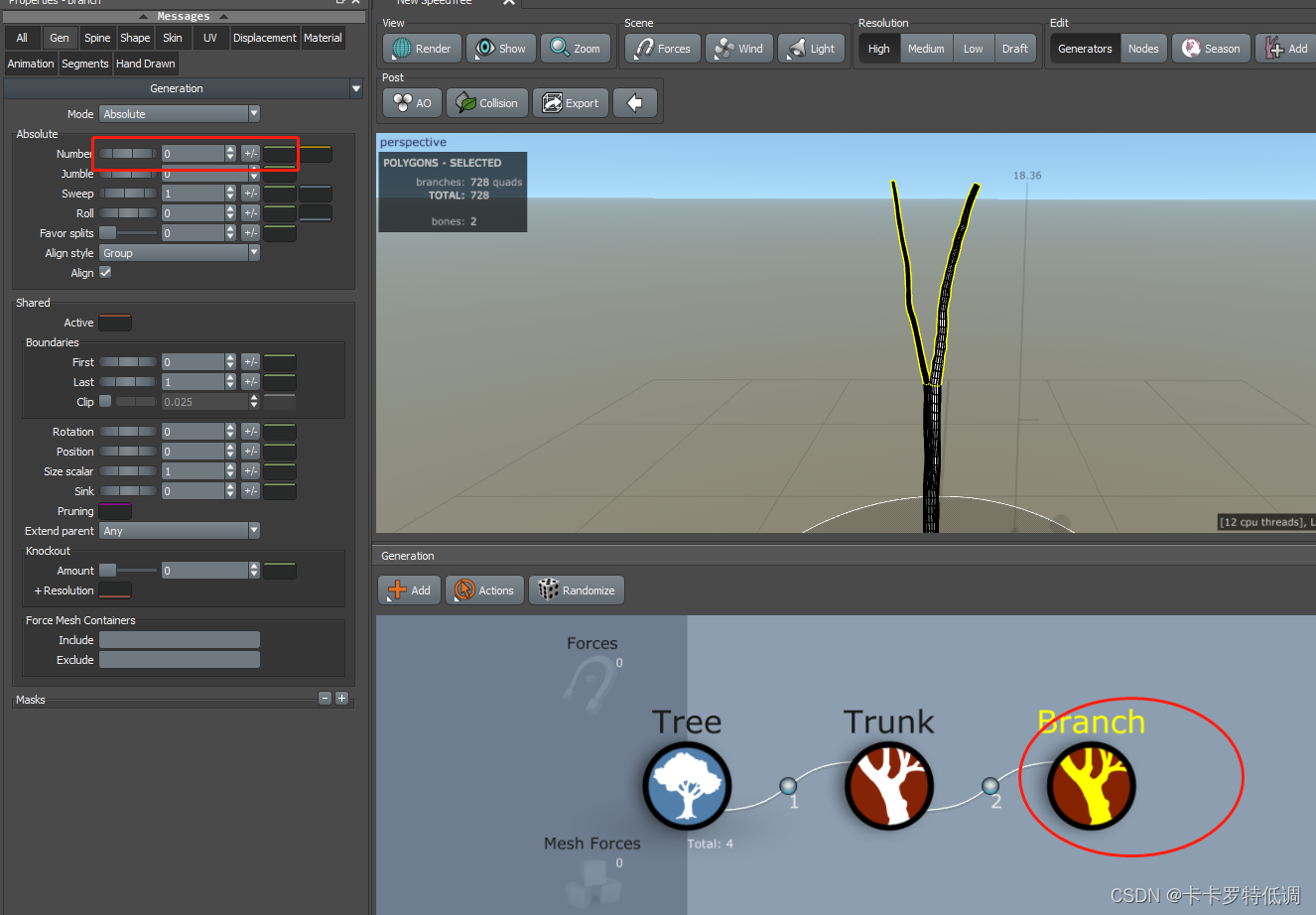The image size is (1316, 915).
Task: Click the Masks plus button
Action: click(x=341, y=699)
